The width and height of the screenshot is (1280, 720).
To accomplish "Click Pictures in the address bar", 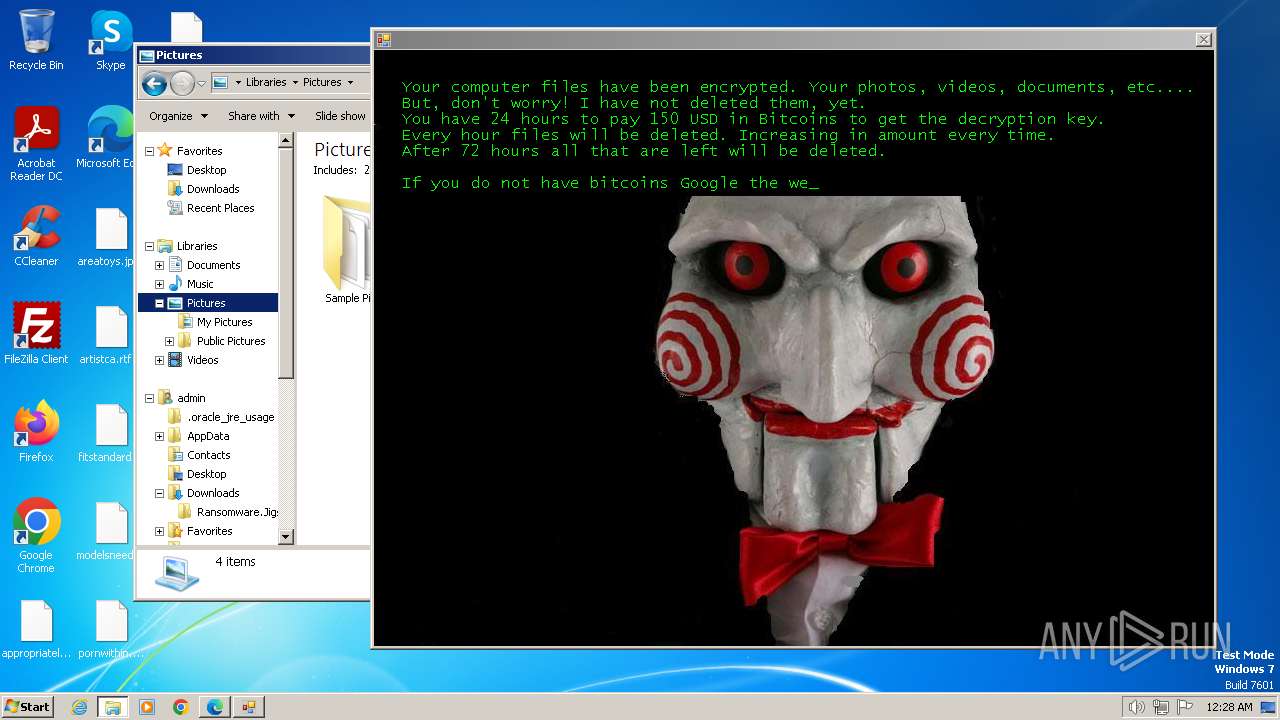I will click(x=322, y=82).
